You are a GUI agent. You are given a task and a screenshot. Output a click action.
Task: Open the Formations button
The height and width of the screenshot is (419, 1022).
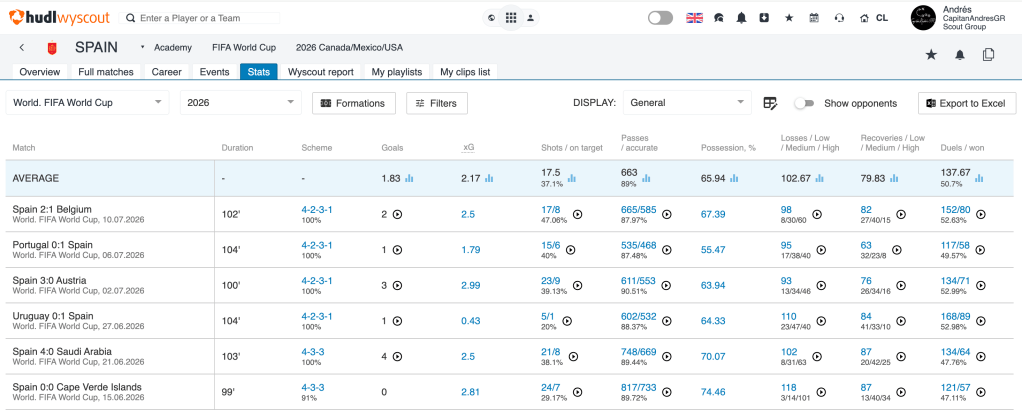(354, 103)
